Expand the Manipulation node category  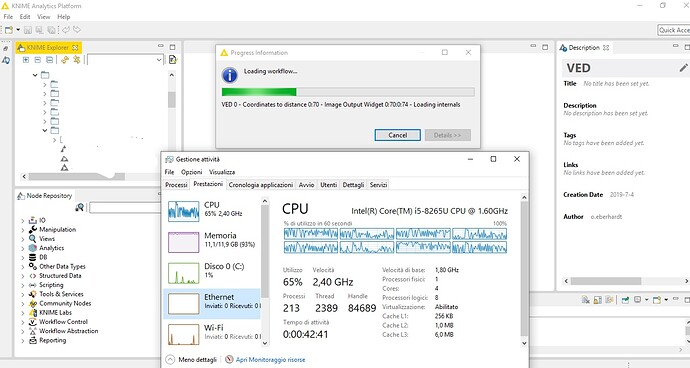pyautogui.click(x=23, y=230)
